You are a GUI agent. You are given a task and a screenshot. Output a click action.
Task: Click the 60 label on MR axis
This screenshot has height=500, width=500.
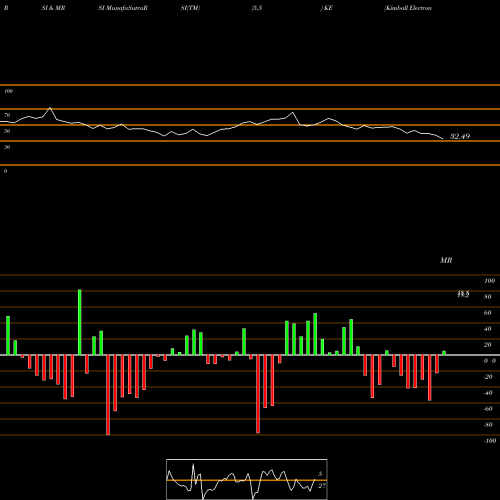coord(488,313)
